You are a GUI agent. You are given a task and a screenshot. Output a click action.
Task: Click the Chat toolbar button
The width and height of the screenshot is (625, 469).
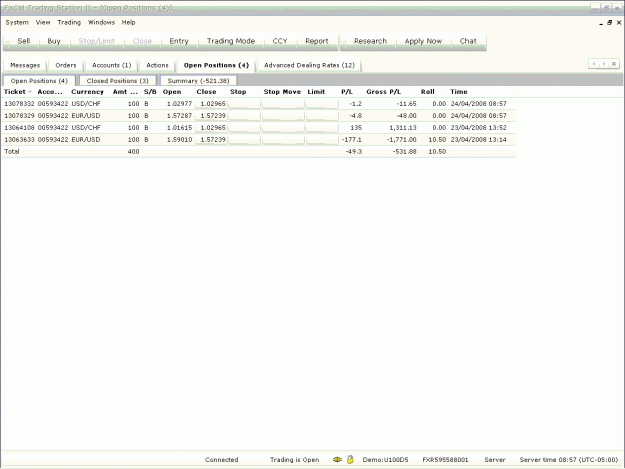(x=468, y=41)
